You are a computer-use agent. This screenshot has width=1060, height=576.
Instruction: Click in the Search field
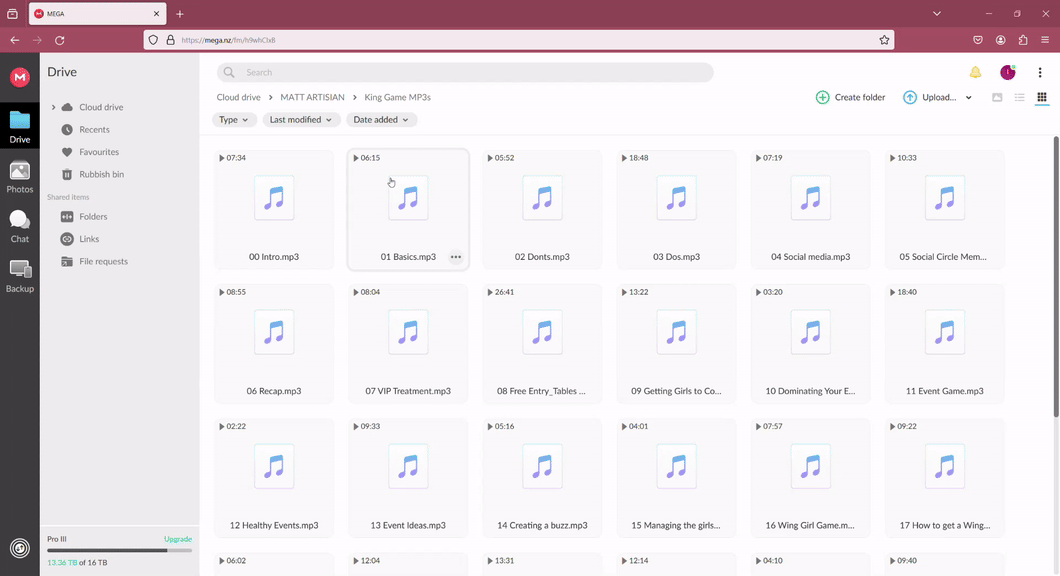tap(465, 72)
